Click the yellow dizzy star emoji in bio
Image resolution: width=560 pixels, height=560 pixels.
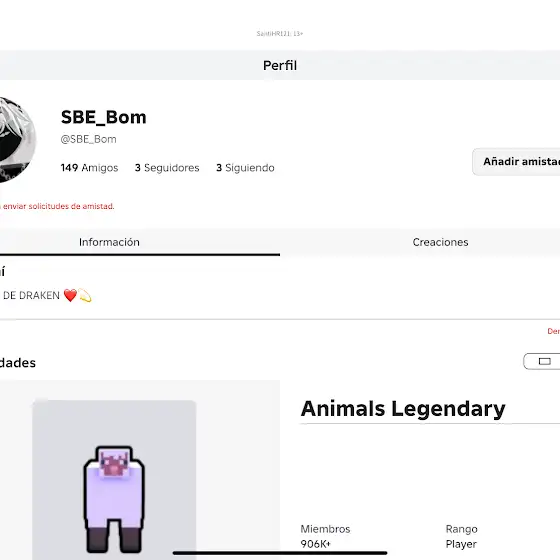85,295
